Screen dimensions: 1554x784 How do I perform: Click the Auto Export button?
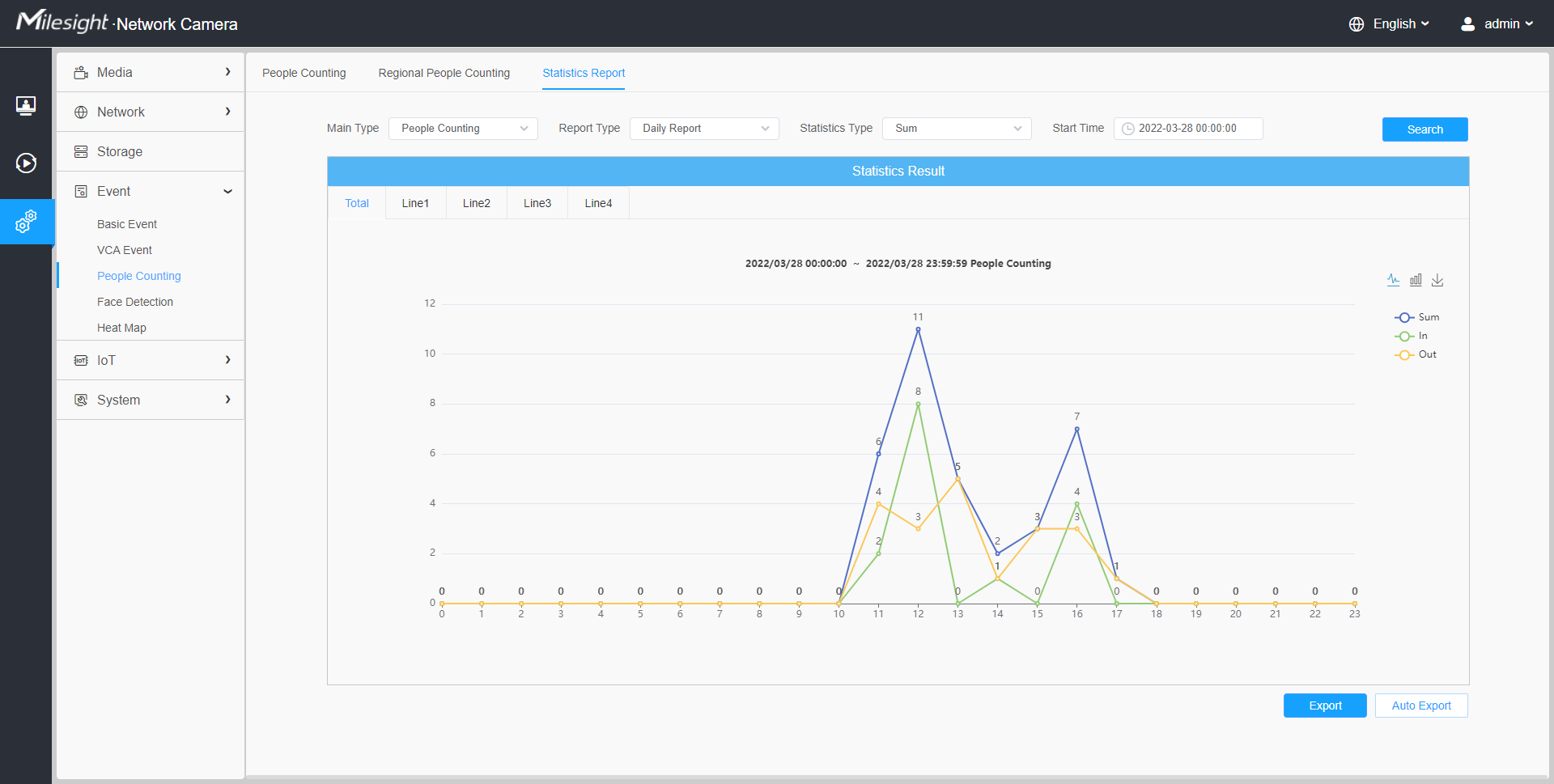(x=1420, y=706)
